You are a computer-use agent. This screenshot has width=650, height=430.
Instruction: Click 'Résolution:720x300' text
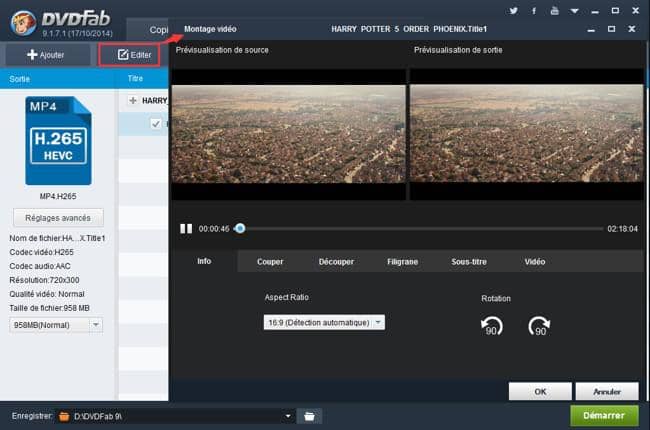pos(44,280)
